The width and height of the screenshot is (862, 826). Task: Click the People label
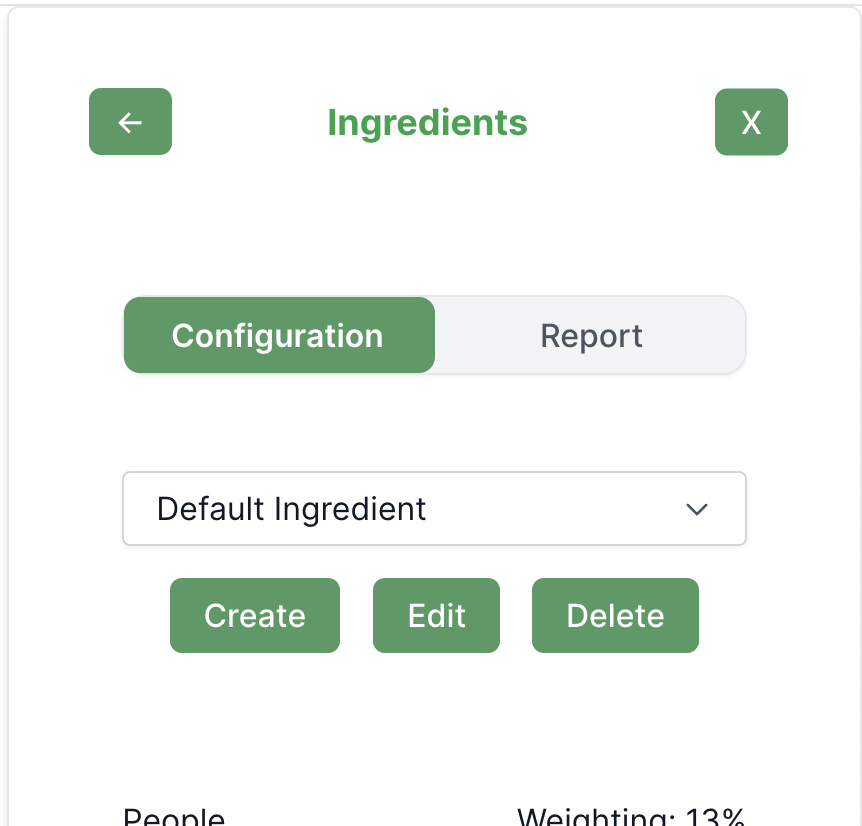(174, 817)
